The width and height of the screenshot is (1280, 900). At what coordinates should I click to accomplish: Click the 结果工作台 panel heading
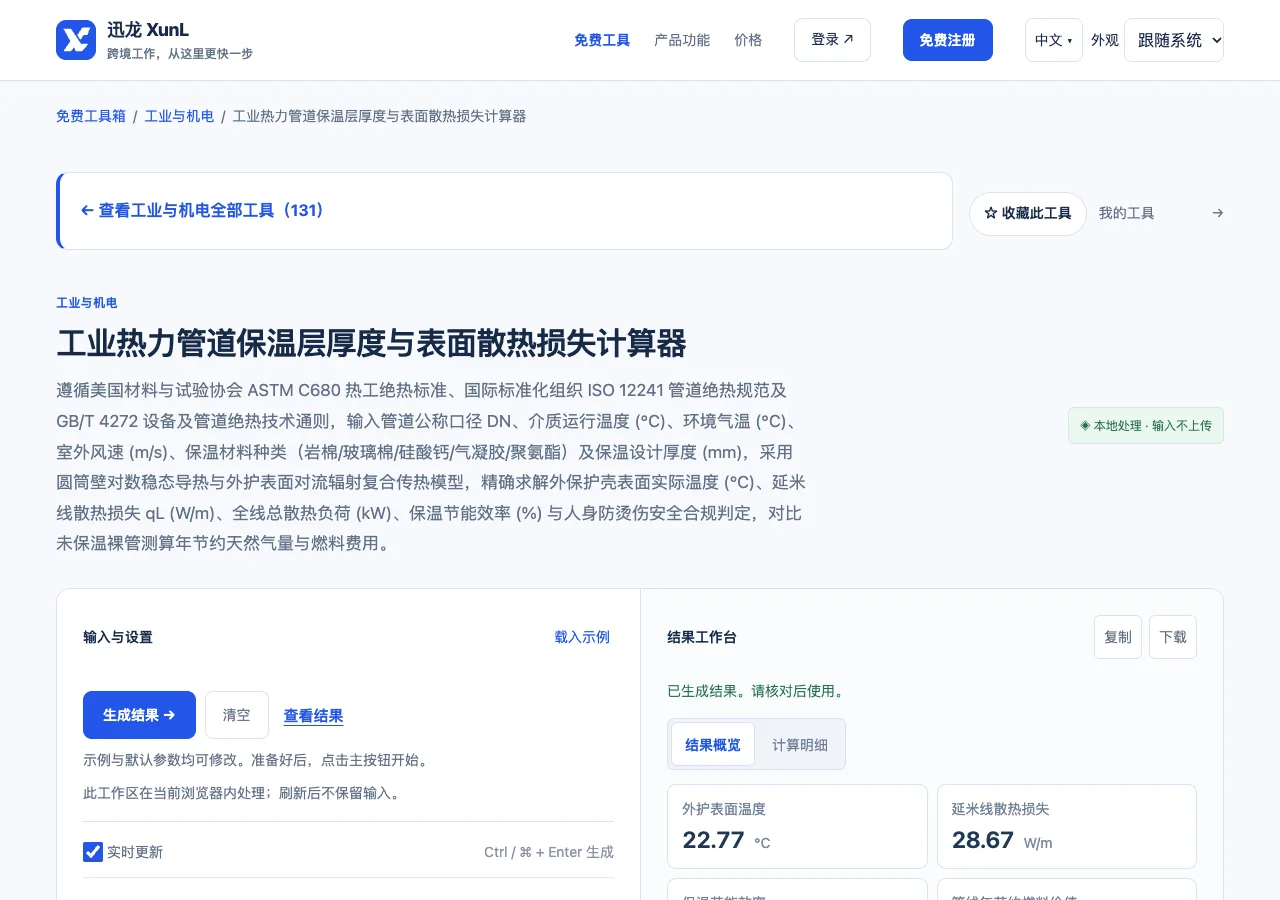[702, 637]
